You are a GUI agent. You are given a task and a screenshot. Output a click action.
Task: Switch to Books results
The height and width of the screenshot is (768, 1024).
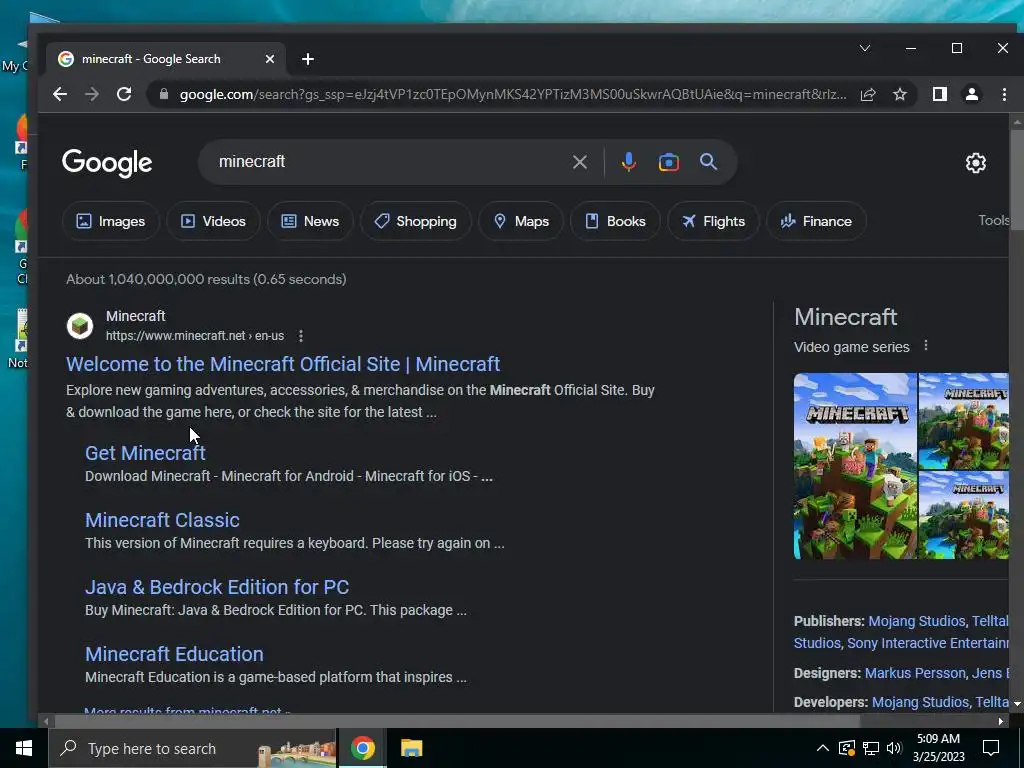[x=615, y=221]
